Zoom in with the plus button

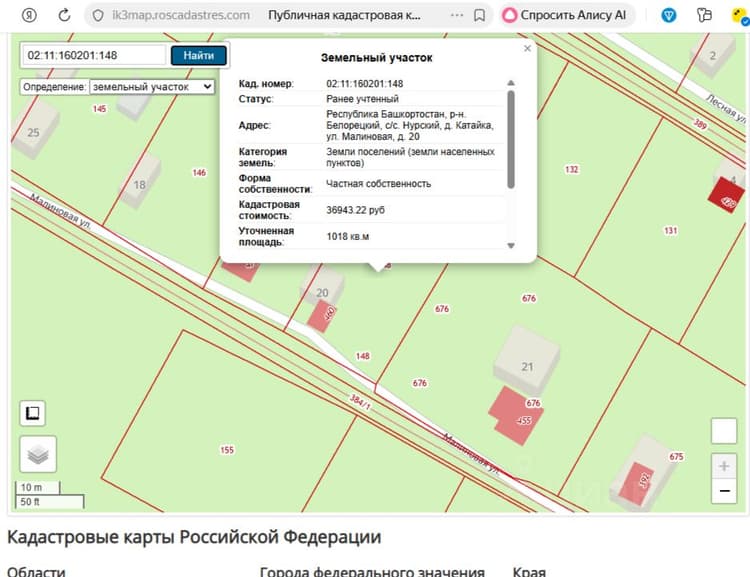(724, 466)
